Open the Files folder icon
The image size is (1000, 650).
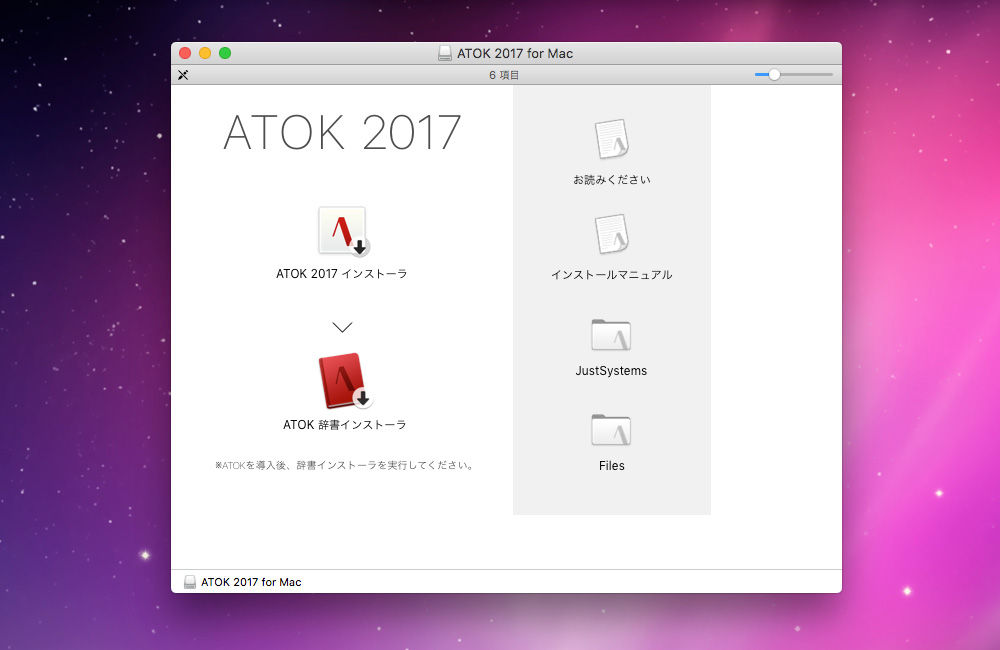tap(611, 430)
